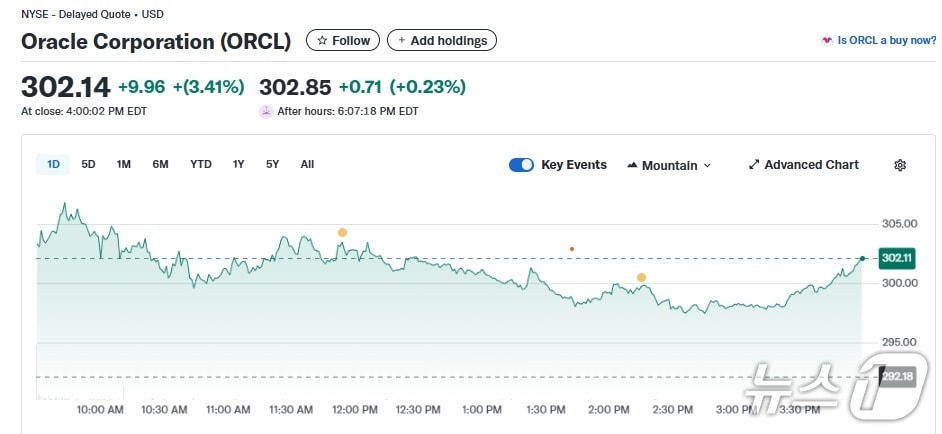Viewport: 942px width, 434px height.
Task: Click the chart settings gear icon
Action: tap(899, 165)
